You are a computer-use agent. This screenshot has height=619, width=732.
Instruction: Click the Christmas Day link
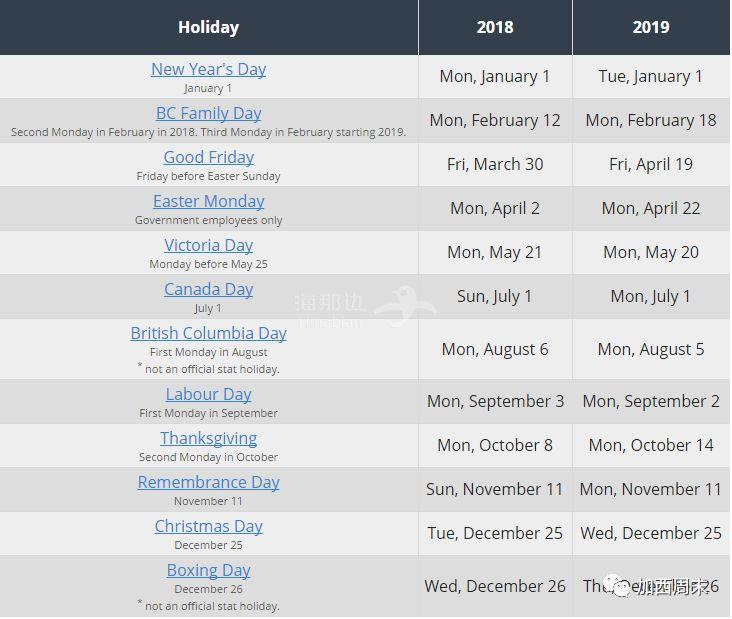click(x=209, y=527)
